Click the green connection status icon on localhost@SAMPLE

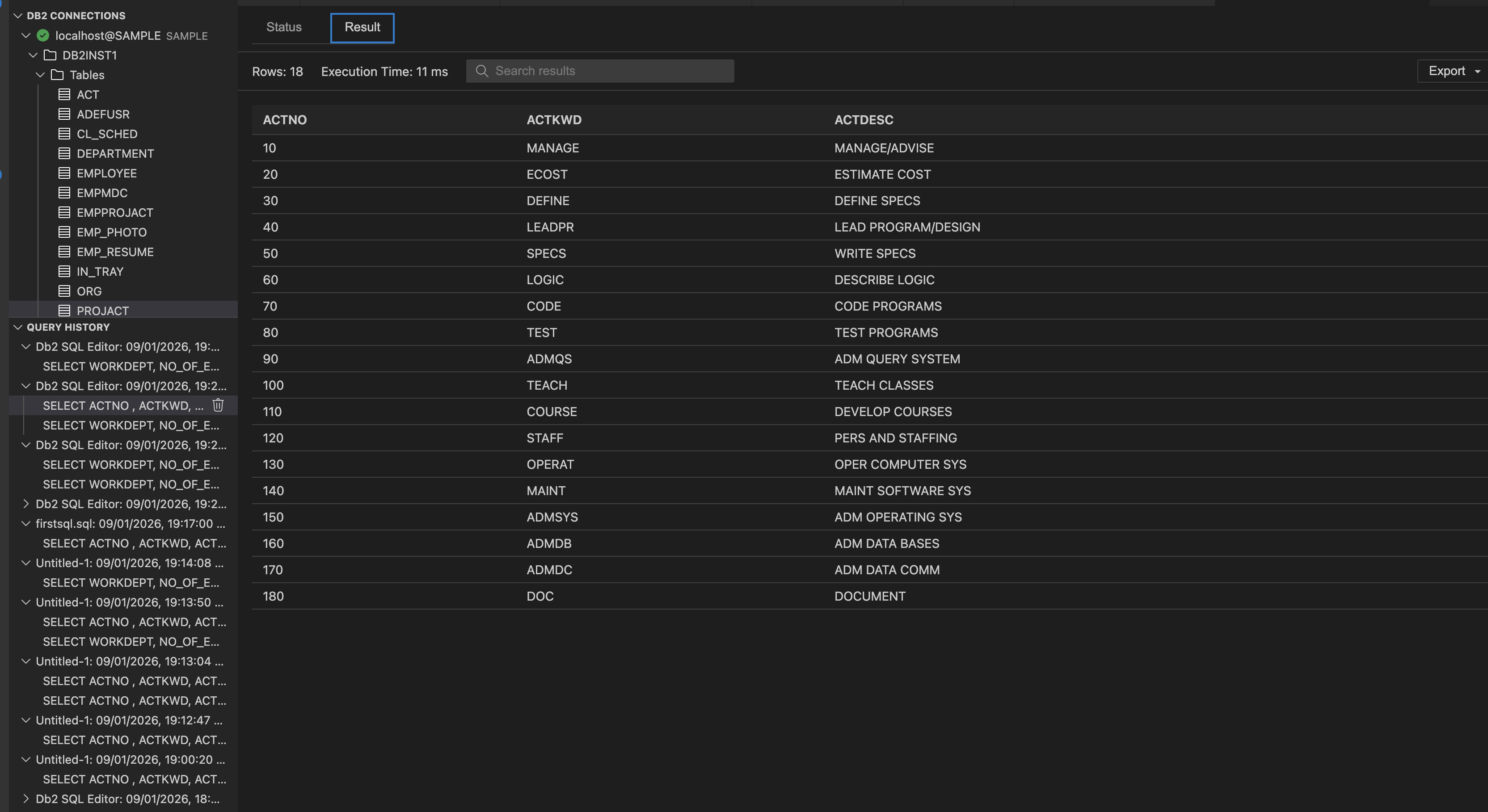[x=43, y=35]
